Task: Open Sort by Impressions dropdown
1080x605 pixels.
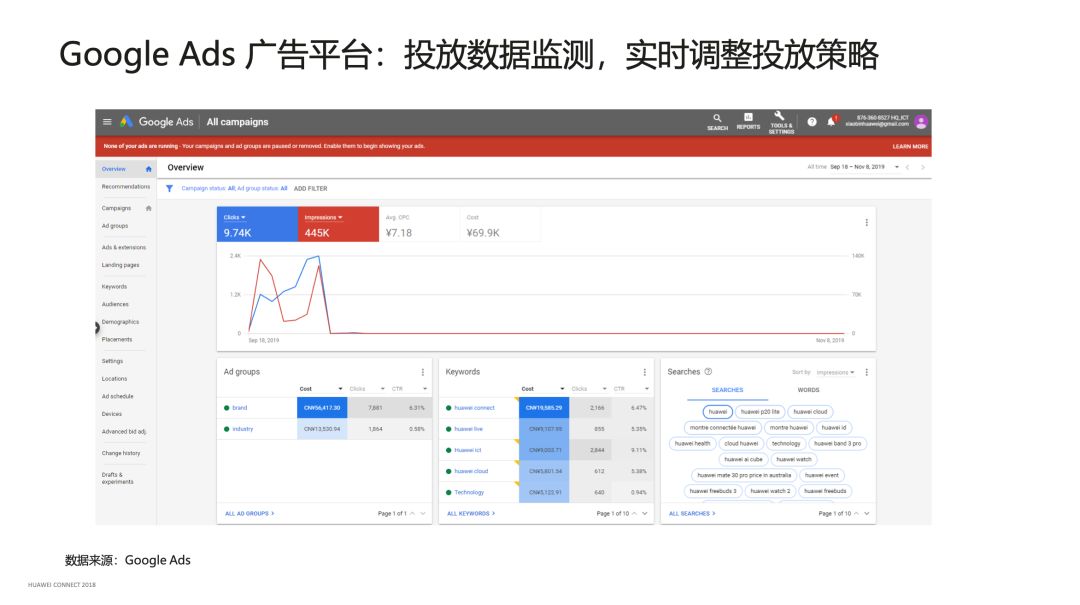Action: [835, 372]
